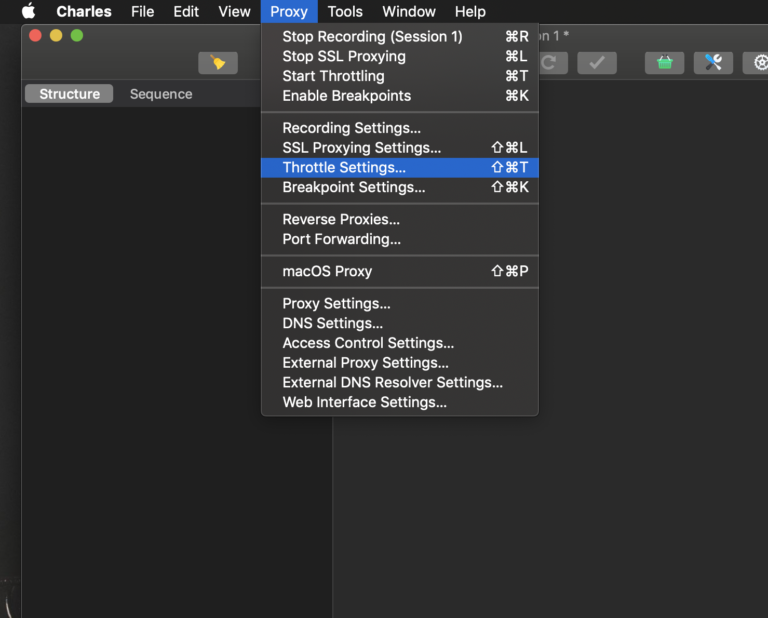
Task: Expand the Help menu
Action: pyautogui.click(x=470, y=12)
